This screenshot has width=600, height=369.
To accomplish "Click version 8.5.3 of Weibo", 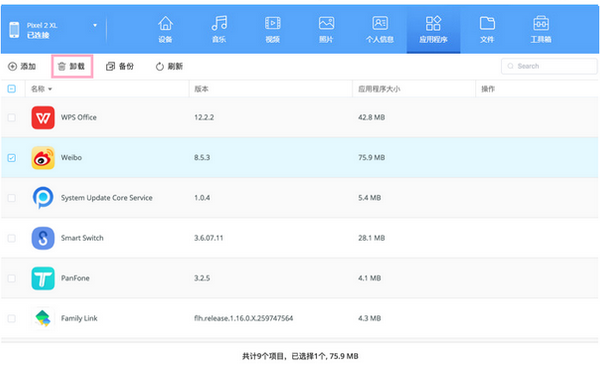I will point(202,158).
